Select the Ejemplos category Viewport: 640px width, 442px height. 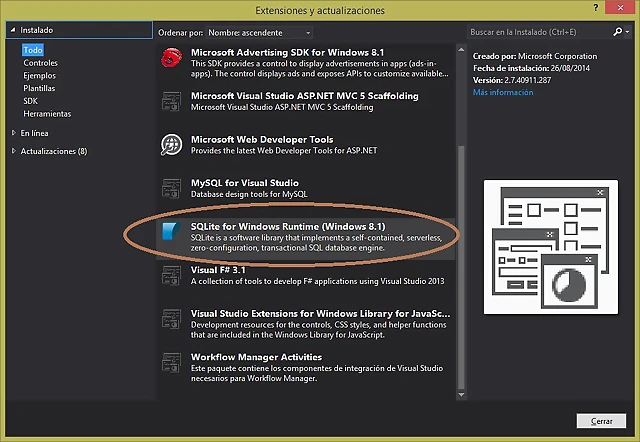40,76
